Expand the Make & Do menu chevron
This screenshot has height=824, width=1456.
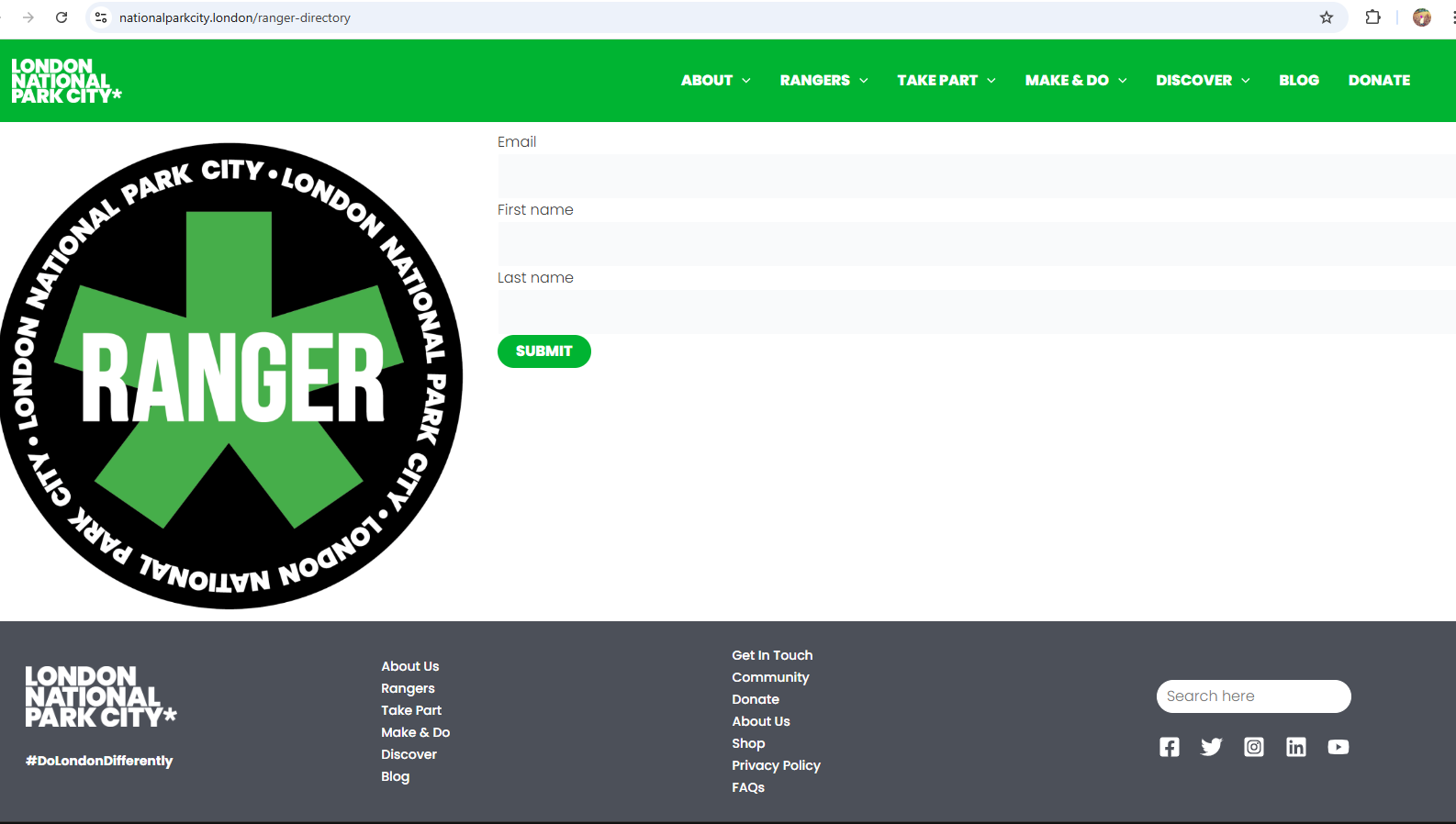coord(1123,81)
